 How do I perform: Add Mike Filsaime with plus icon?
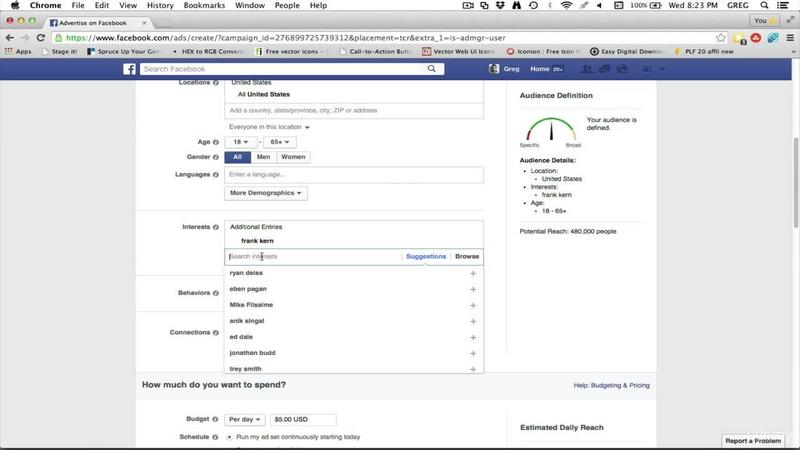(473, 305)
